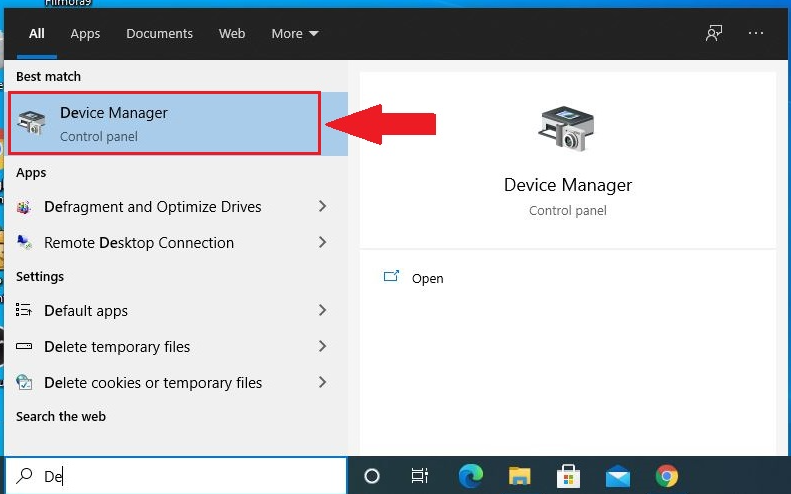Click the Open arrow icon in preview pane
Viewport: 791px width, 494px height.
391,276
